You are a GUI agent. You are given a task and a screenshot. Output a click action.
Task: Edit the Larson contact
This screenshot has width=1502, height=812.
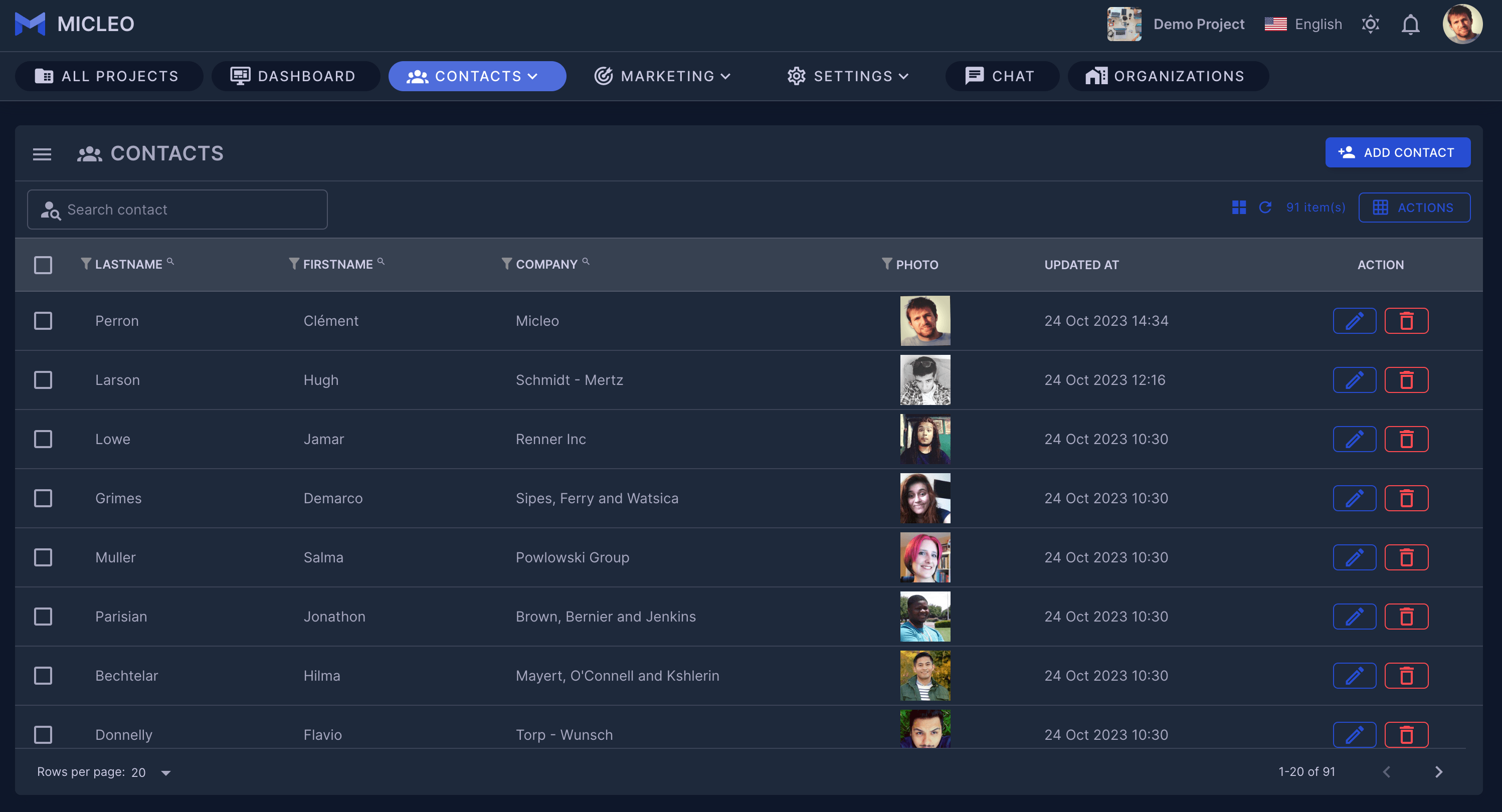(1355, 380)
